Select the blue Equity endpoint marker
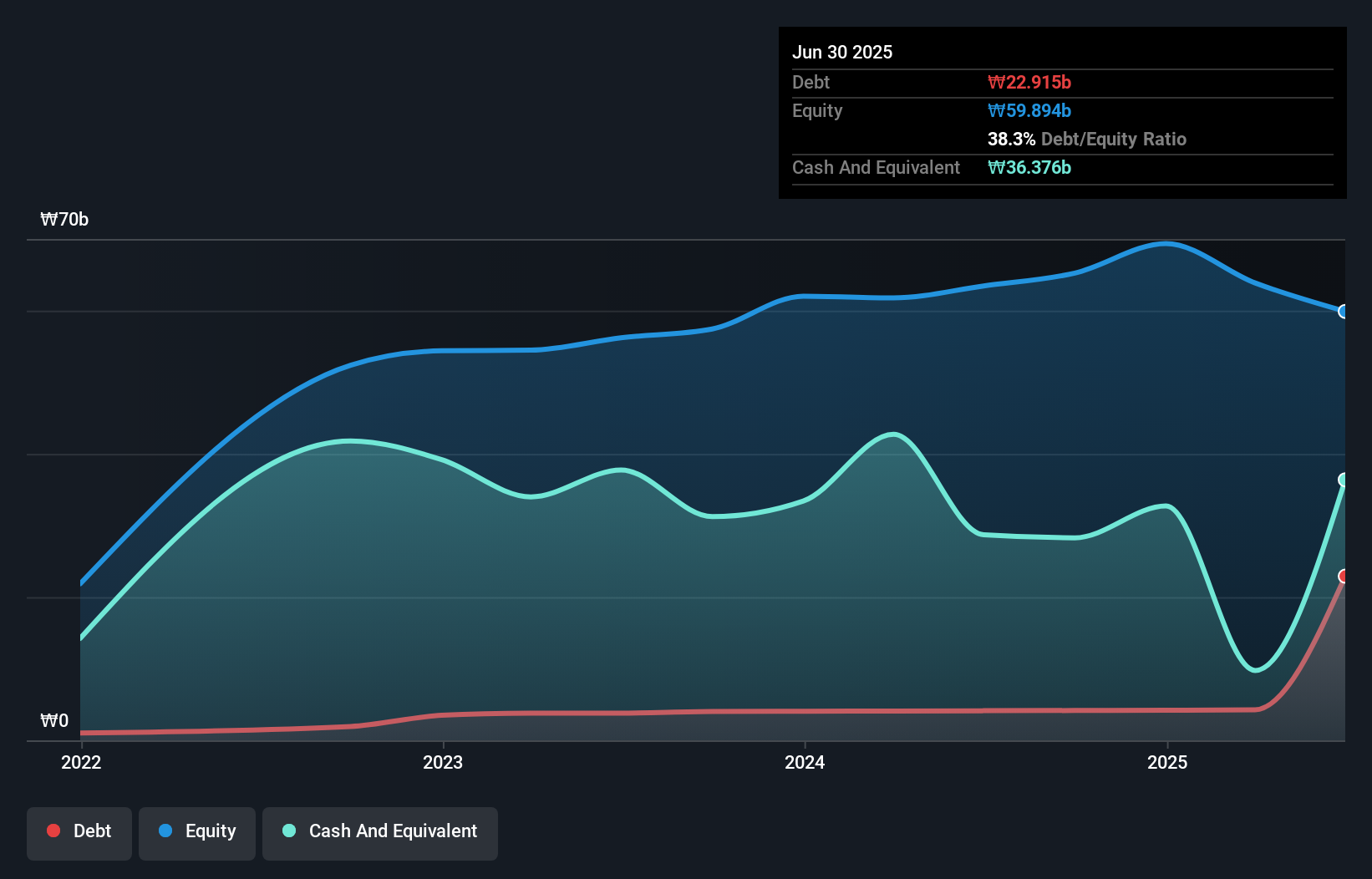1372x879 pixels. tap(1344, 312)
